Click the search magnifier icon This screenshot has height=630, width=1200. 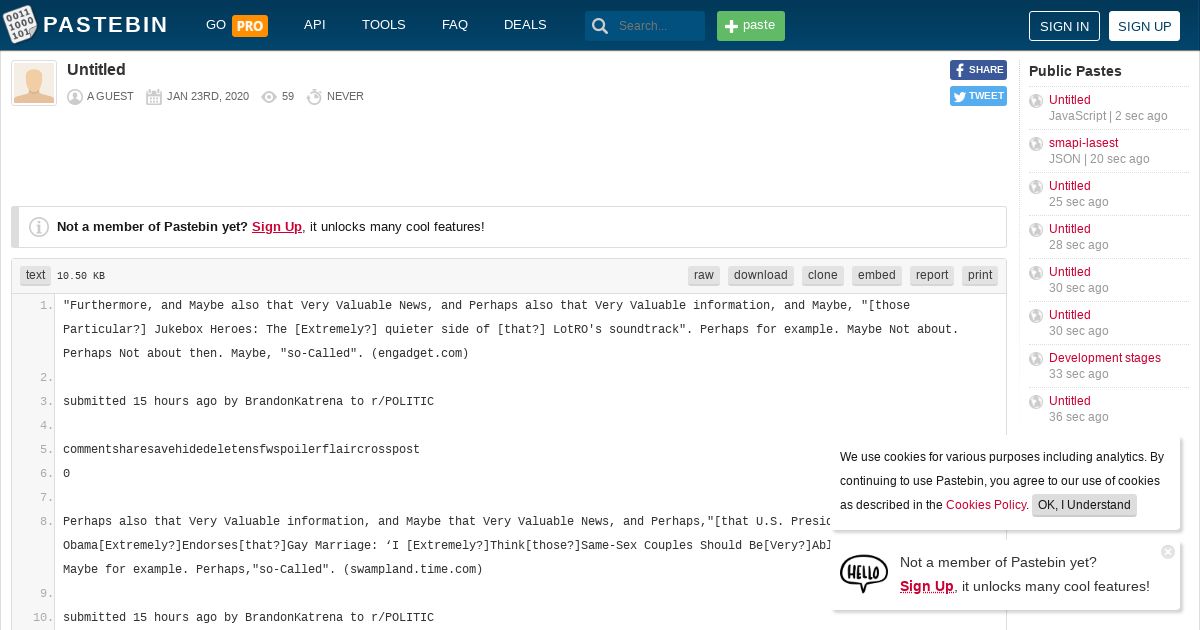click(x=600, y=26)
